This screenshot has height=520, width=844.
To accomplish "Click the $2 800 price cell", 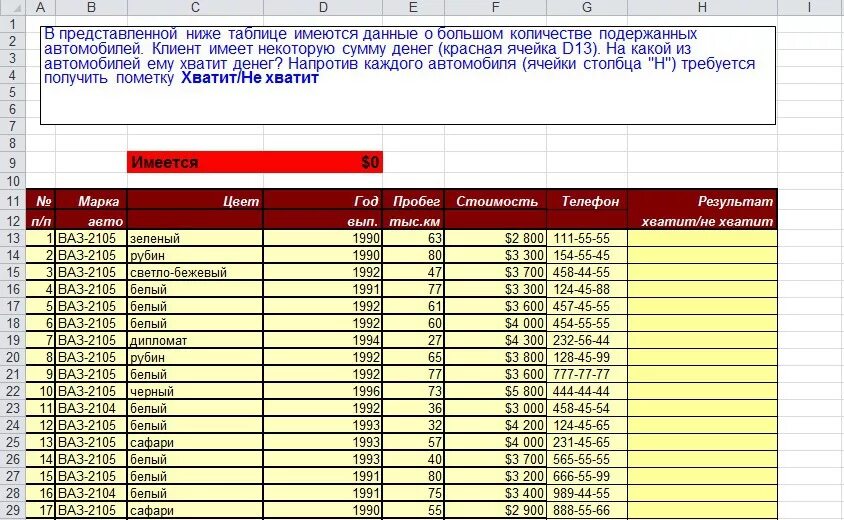I will pos(495,238).
